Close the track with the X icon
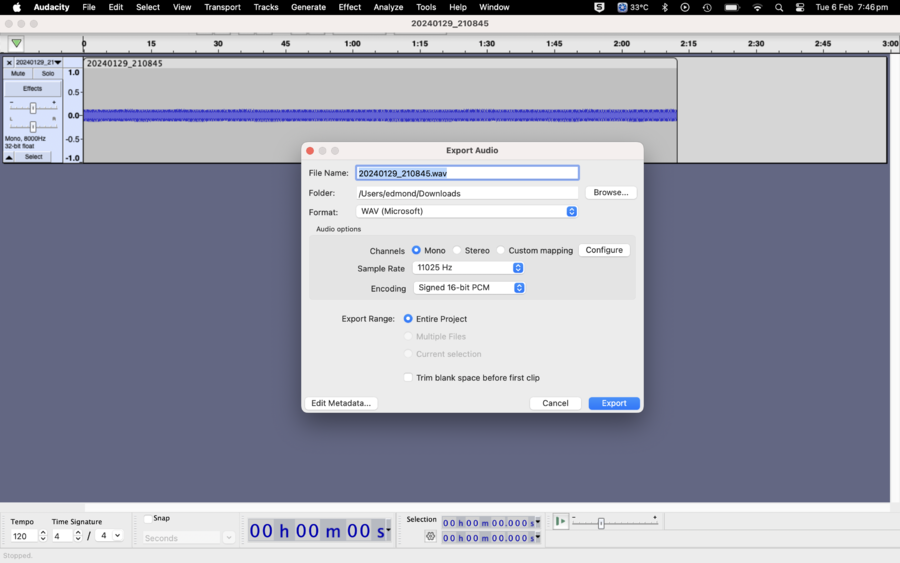This screenshot has width=900, height=563. coord(9,62)
